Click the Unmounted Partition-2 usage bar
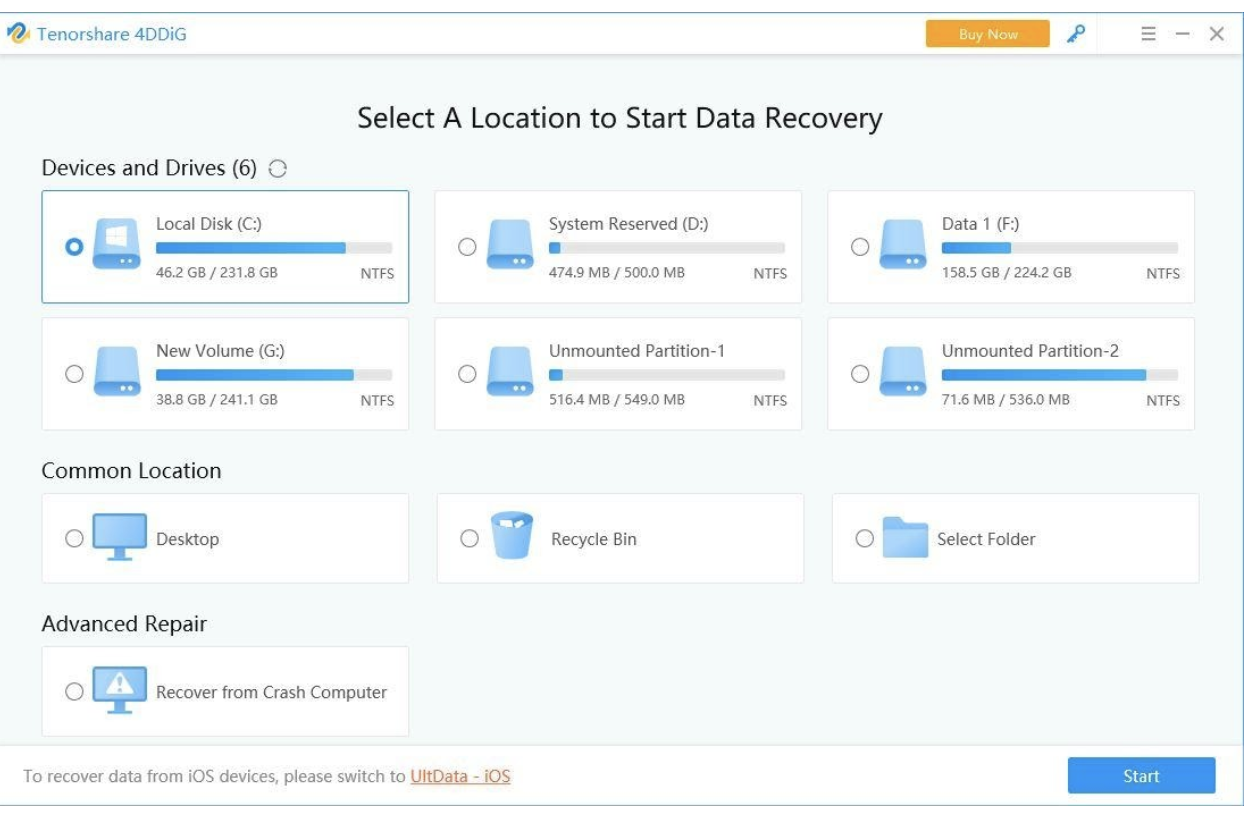Image resolution: width=1250 pixels, height=814 pixels. (1060, 375)
